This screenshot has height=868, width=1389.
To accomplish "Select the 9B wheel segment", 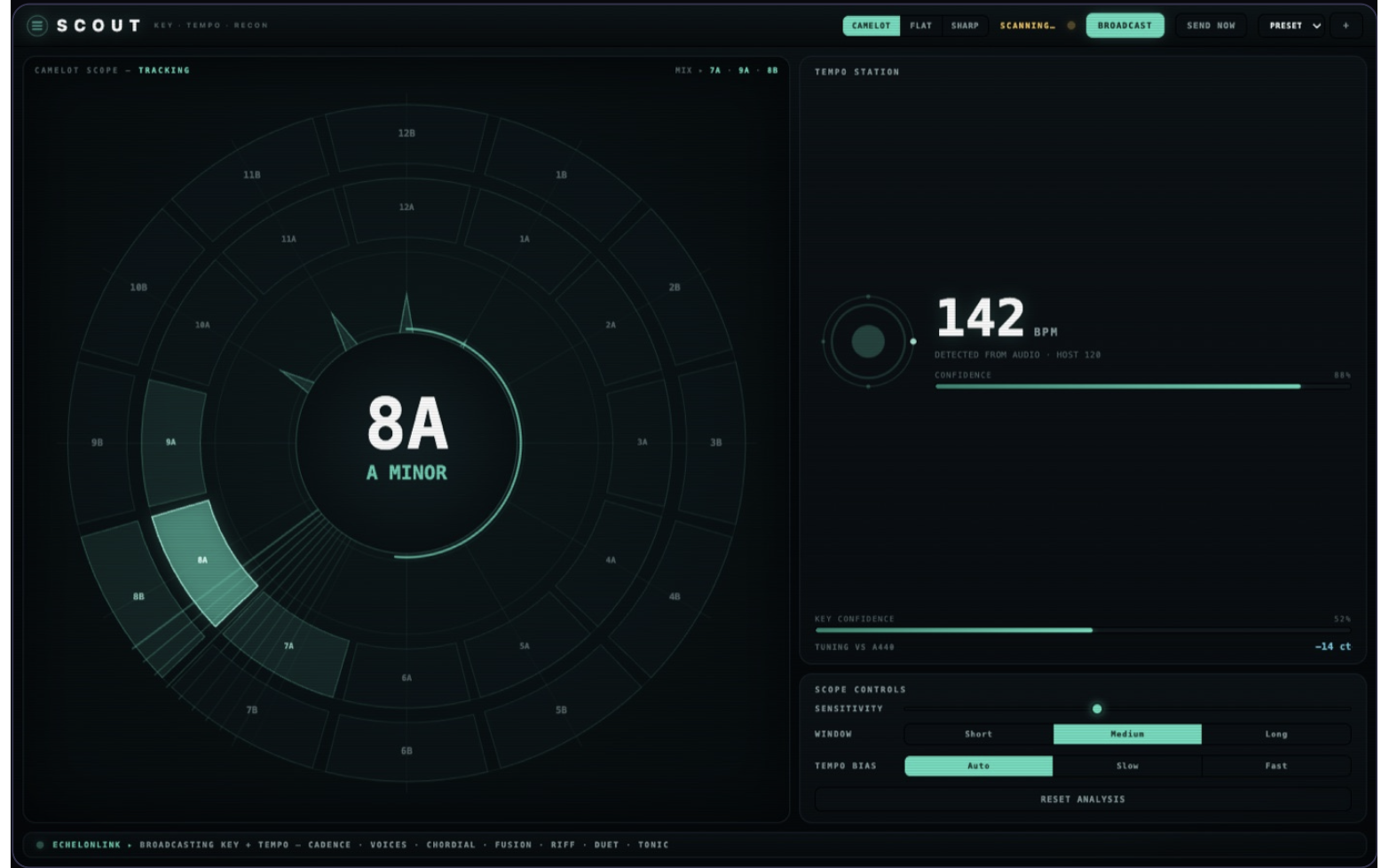I will click(x=98, y=442).
